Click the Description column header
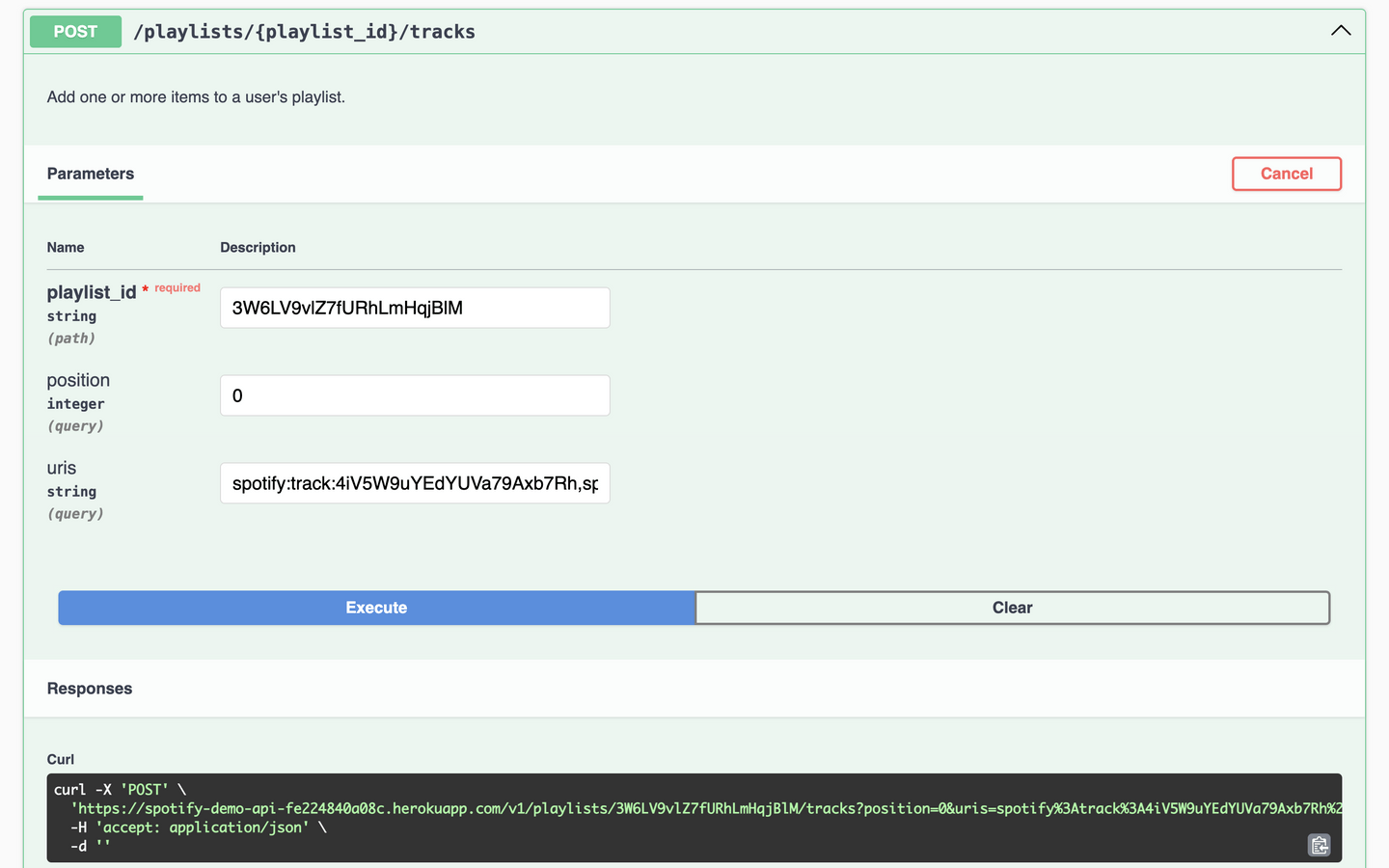Viewport: 1389px width, 868px height. click(258, 248)
